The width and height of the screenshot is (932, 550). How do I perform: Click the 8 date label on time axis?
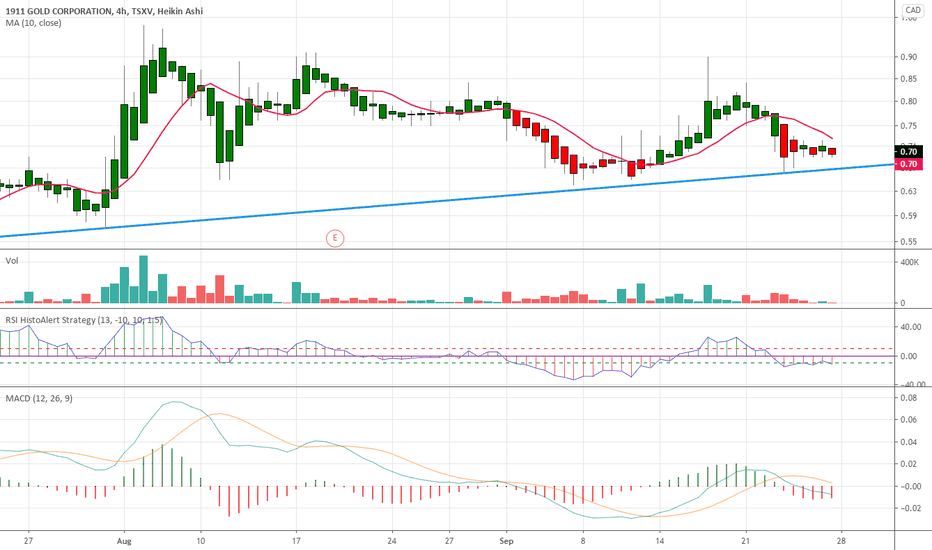pyautogui.click(x=583, y=541)
